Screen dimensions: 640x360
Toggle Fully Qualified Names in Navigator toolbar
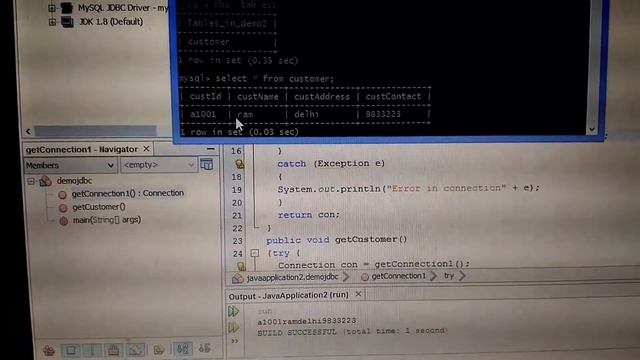point(159,349)
